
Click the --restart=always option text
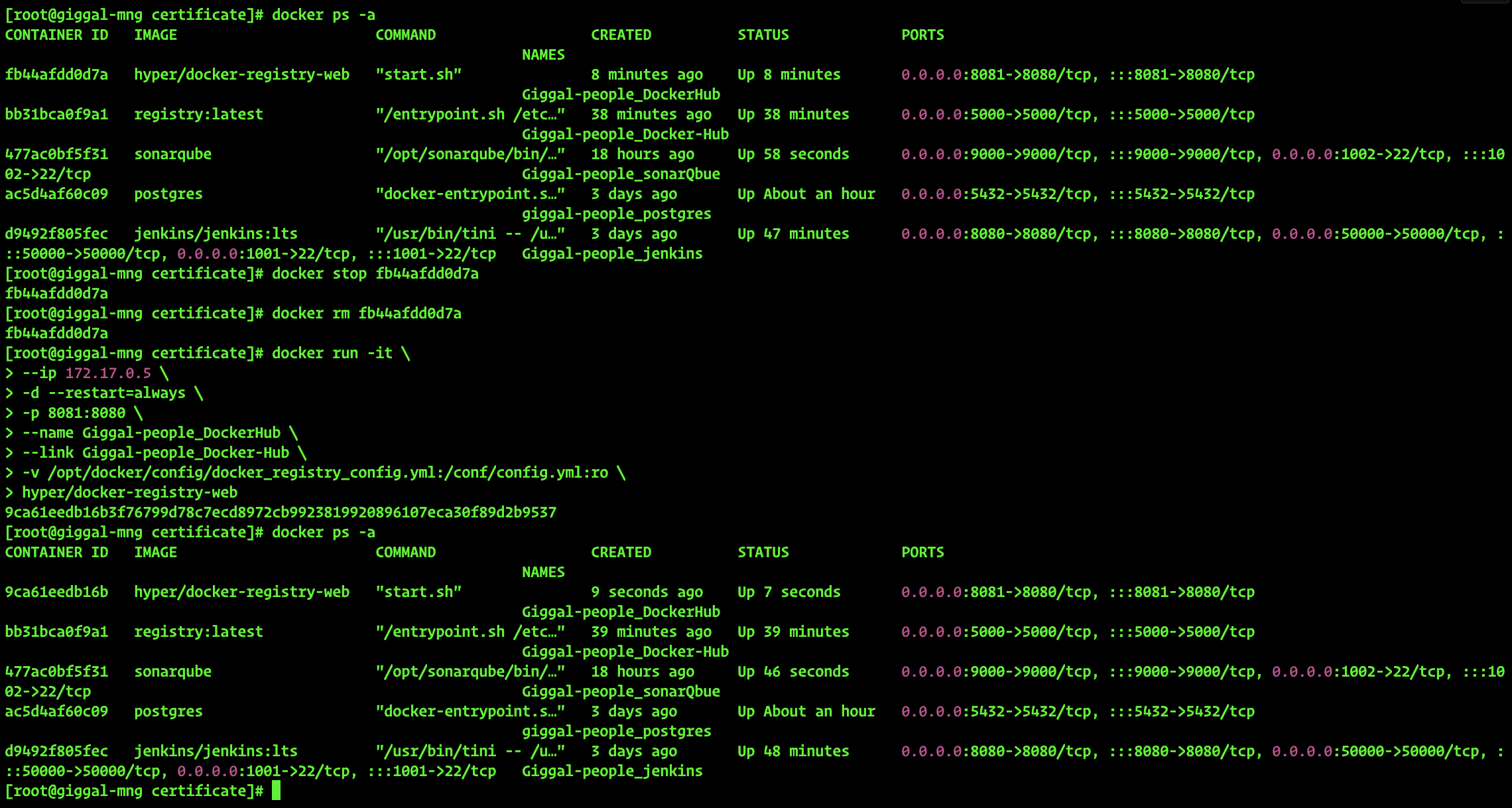tap(117, 393)
